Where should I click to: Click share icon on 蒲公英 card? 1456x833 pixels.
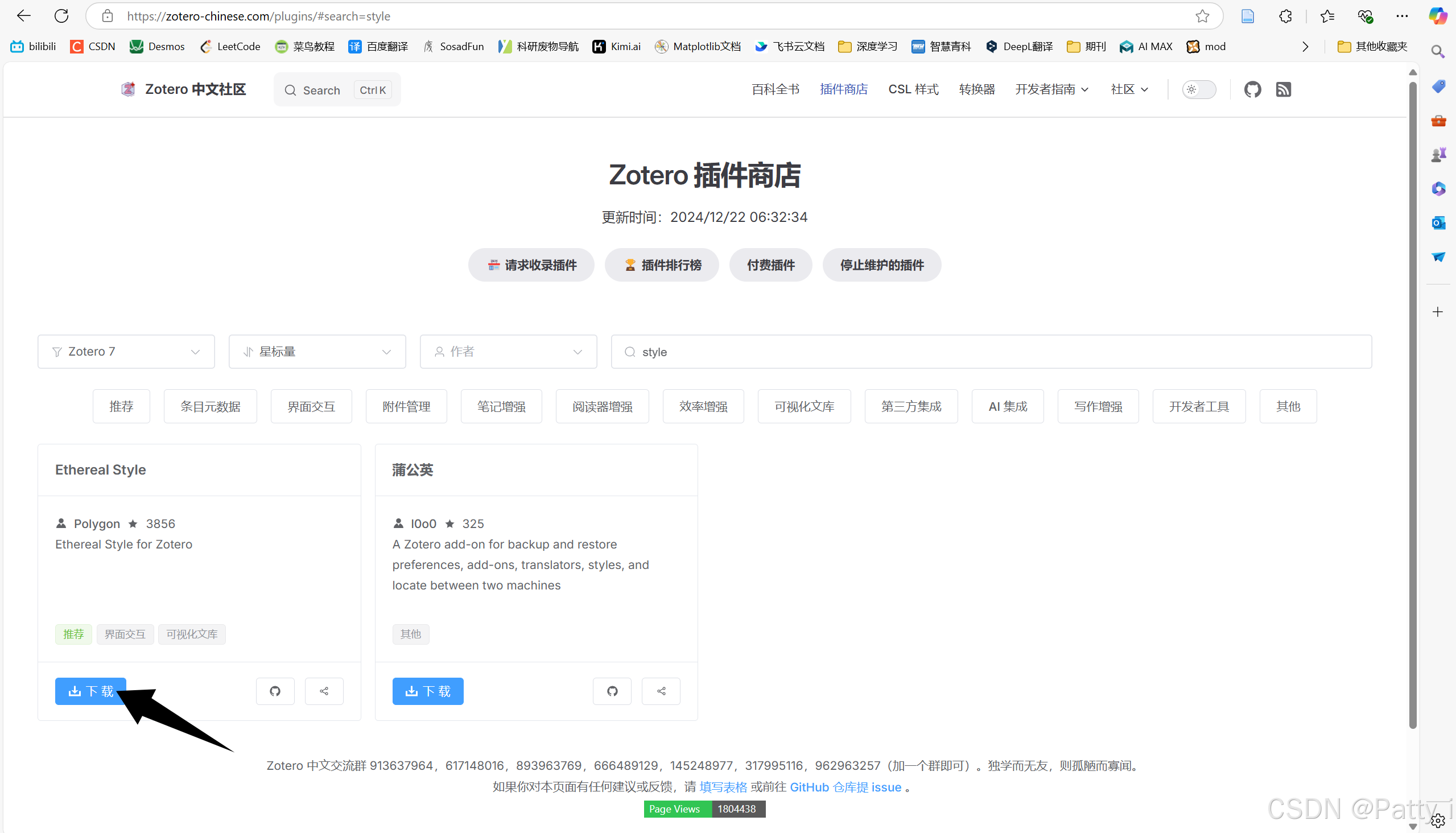pos(661,691)
